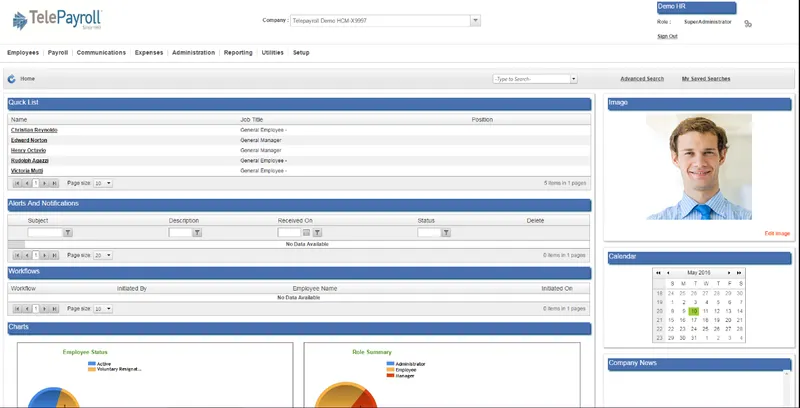This screenshot has height=408, width=800.
Task: Open the Utilities menu
Action: click(272, 53)
